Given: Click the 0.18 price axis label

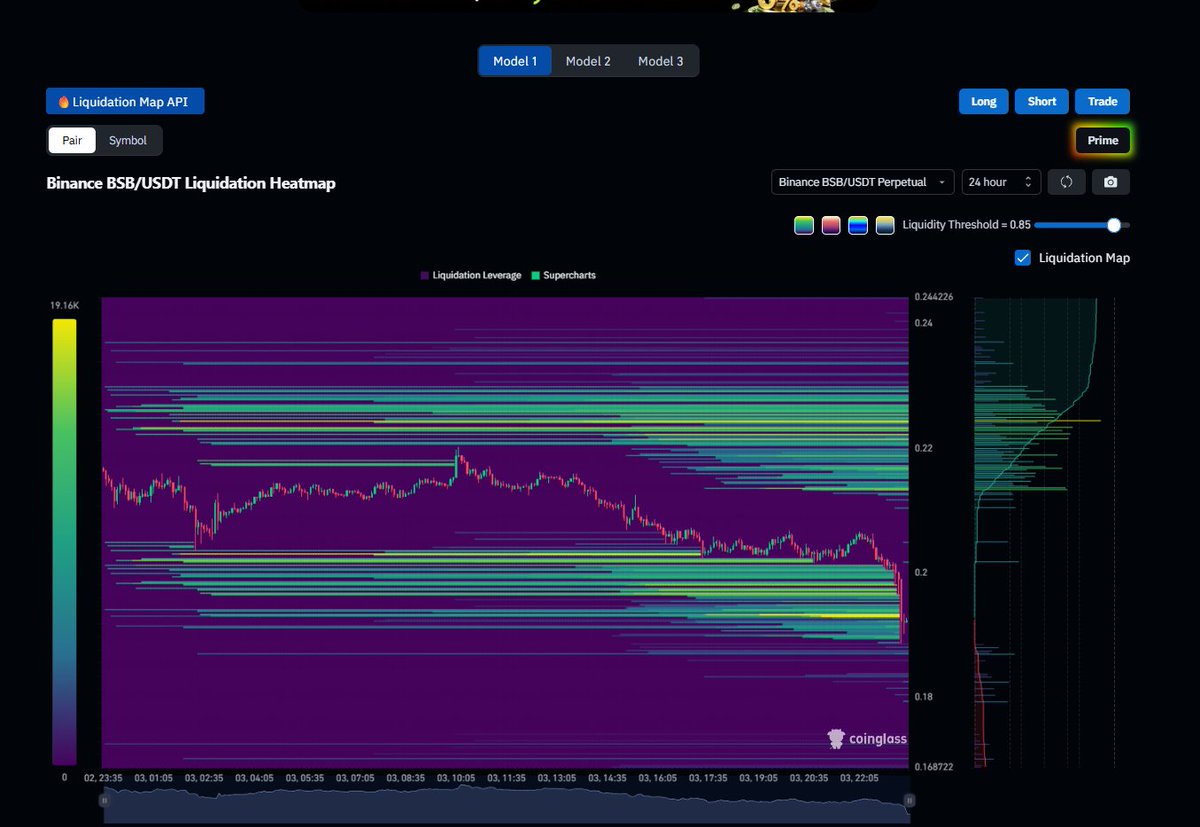Looking at the screenshot, I should coord(923,696).
